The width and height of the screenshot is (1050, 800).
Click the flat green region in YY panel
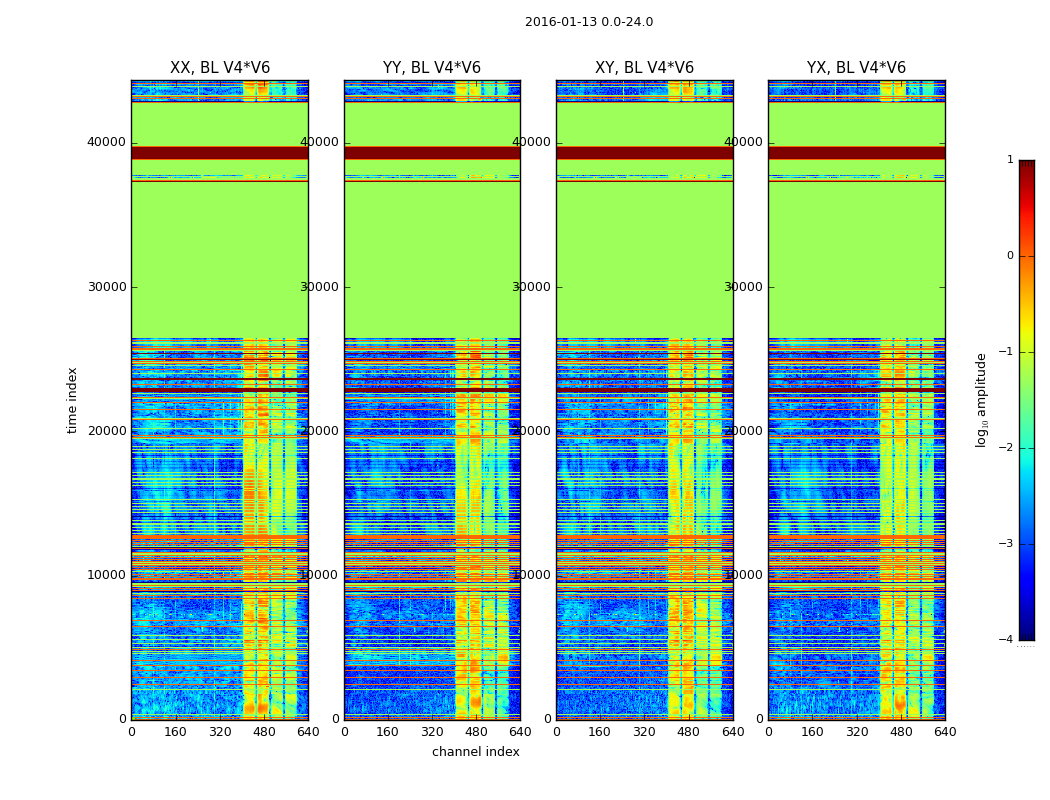pos(432,260)
